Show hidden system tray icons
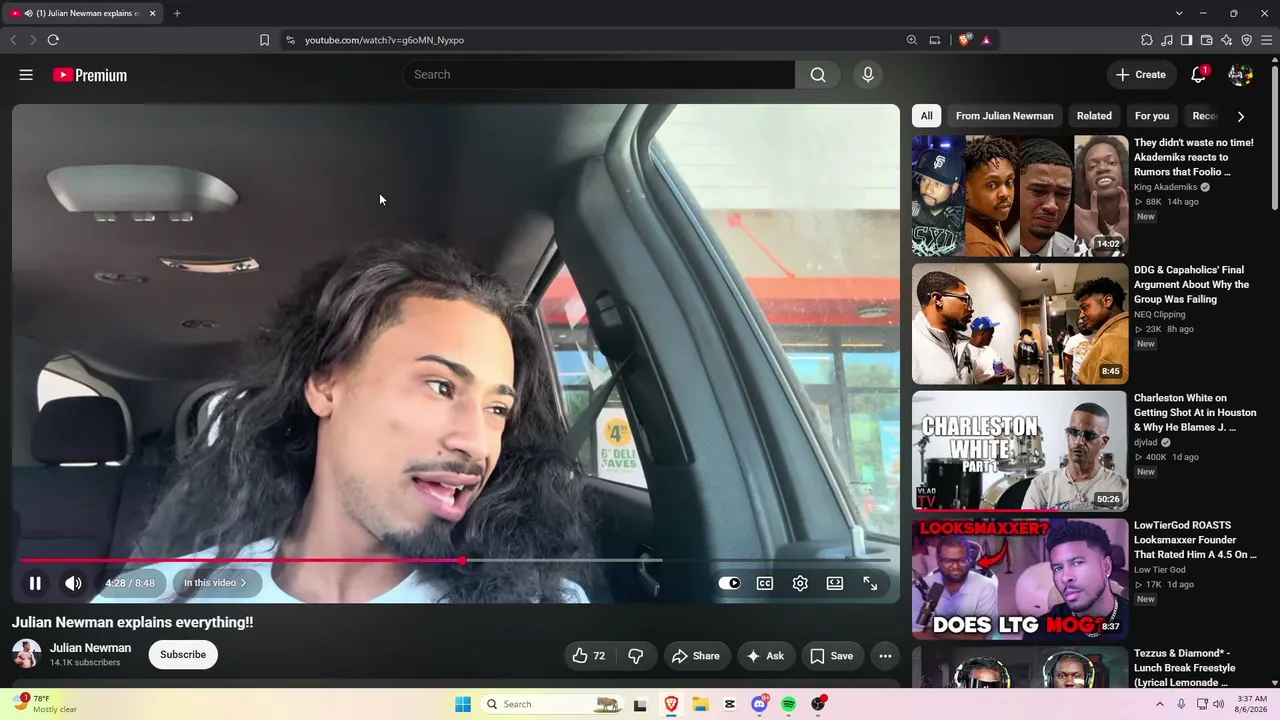 (1160, 704)
